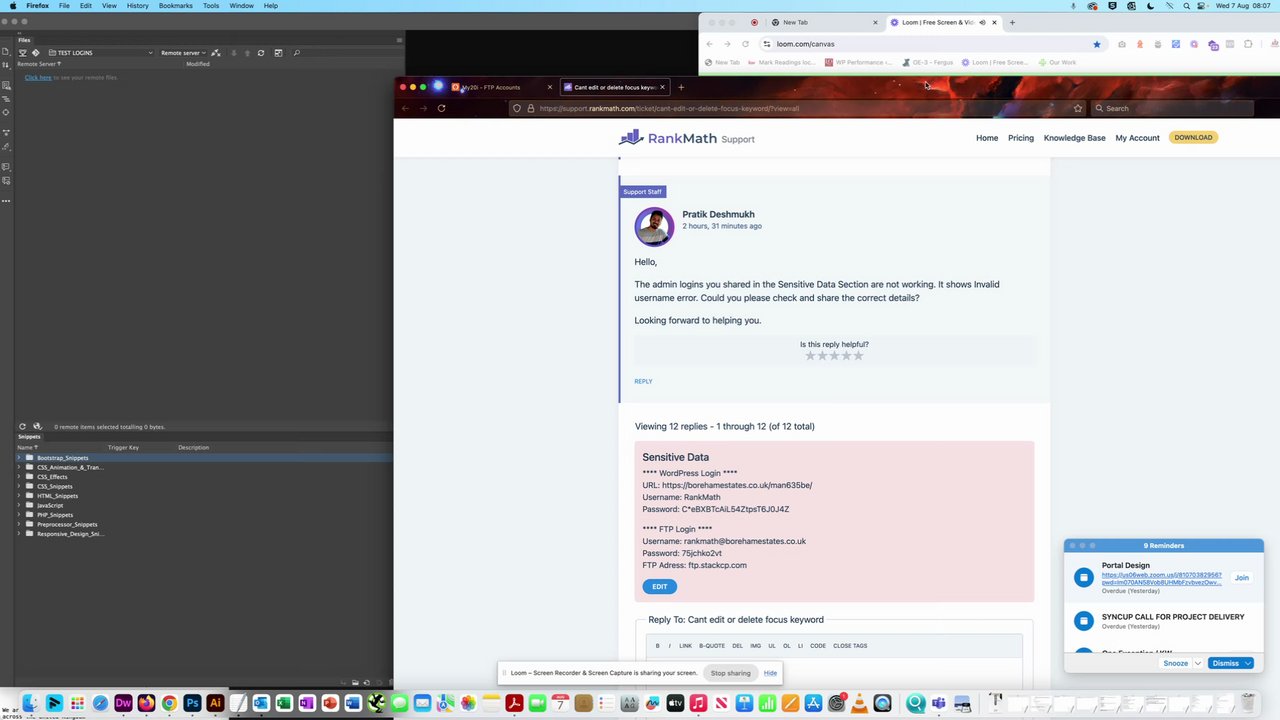Click Pratik Deshmukh's avatar

[654, 227]
